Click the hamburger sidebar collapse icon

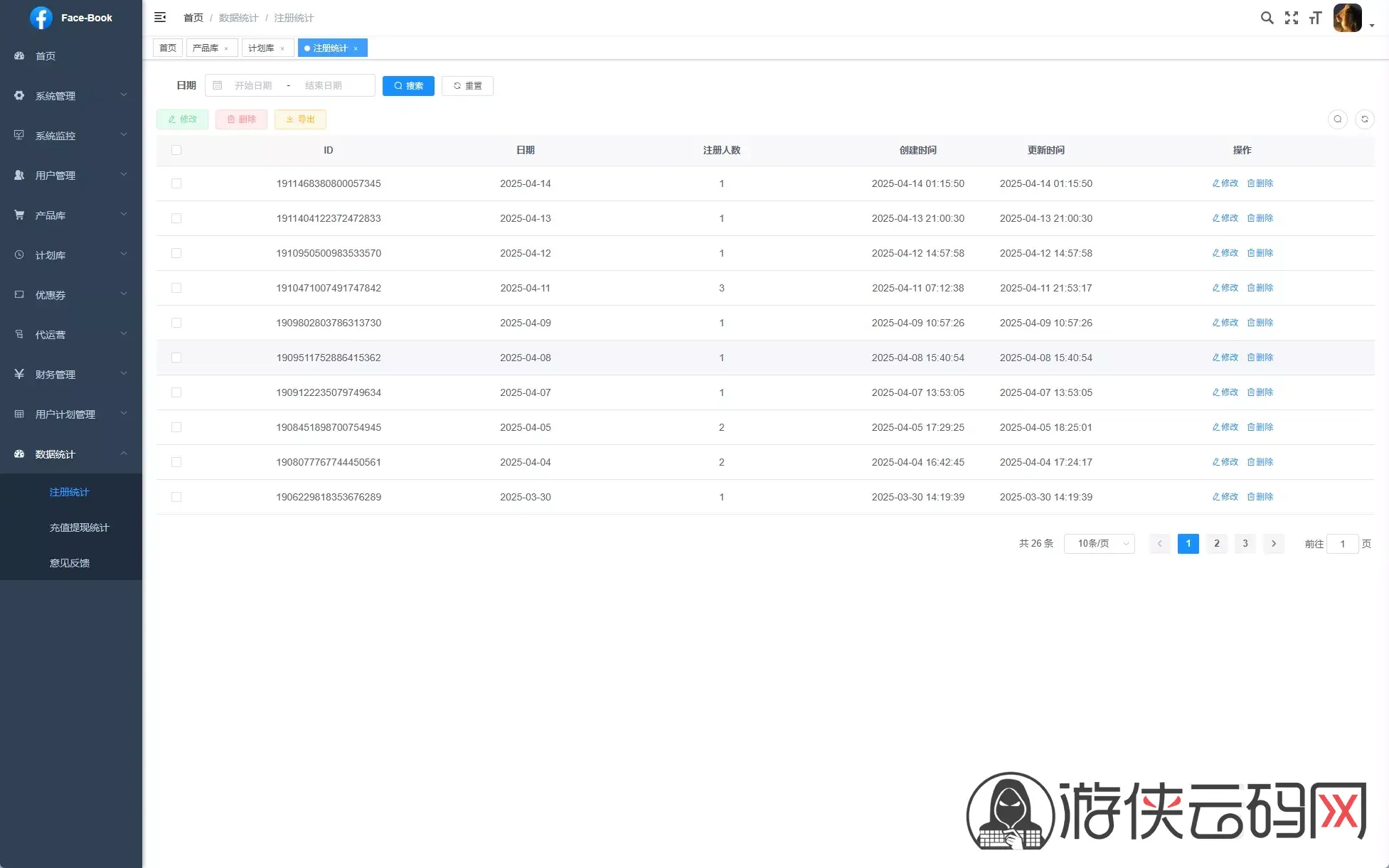(x=160, y=17)
